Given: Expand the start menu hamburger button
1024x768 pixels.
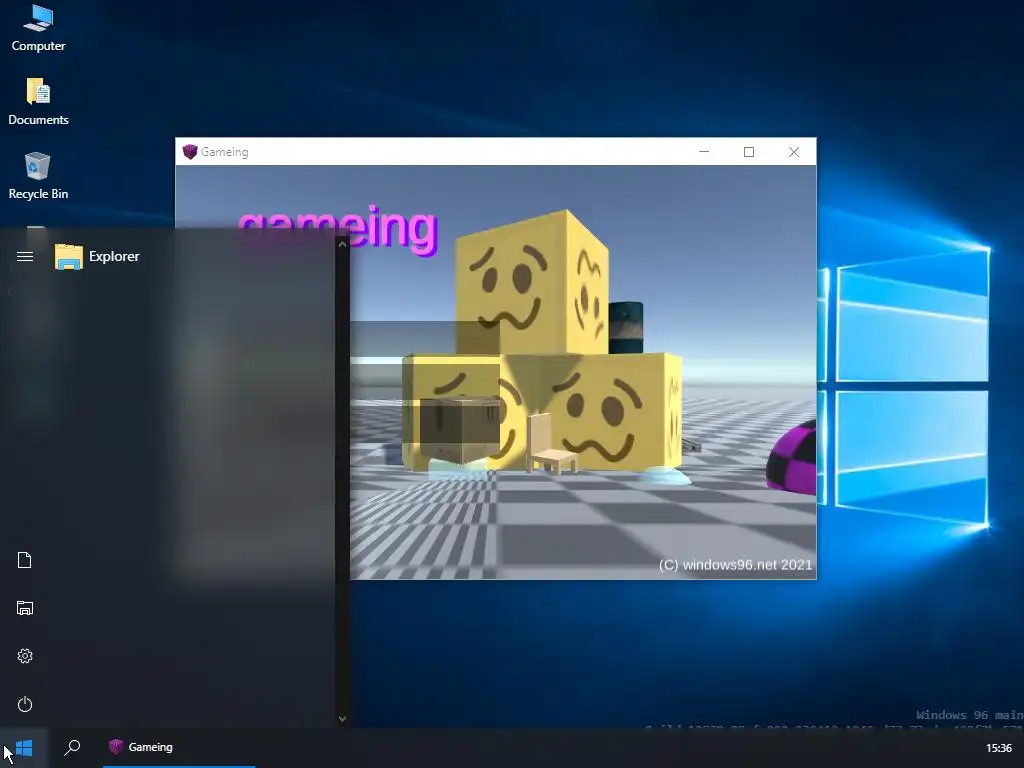Looking at the screenshot, I should 25,257.
